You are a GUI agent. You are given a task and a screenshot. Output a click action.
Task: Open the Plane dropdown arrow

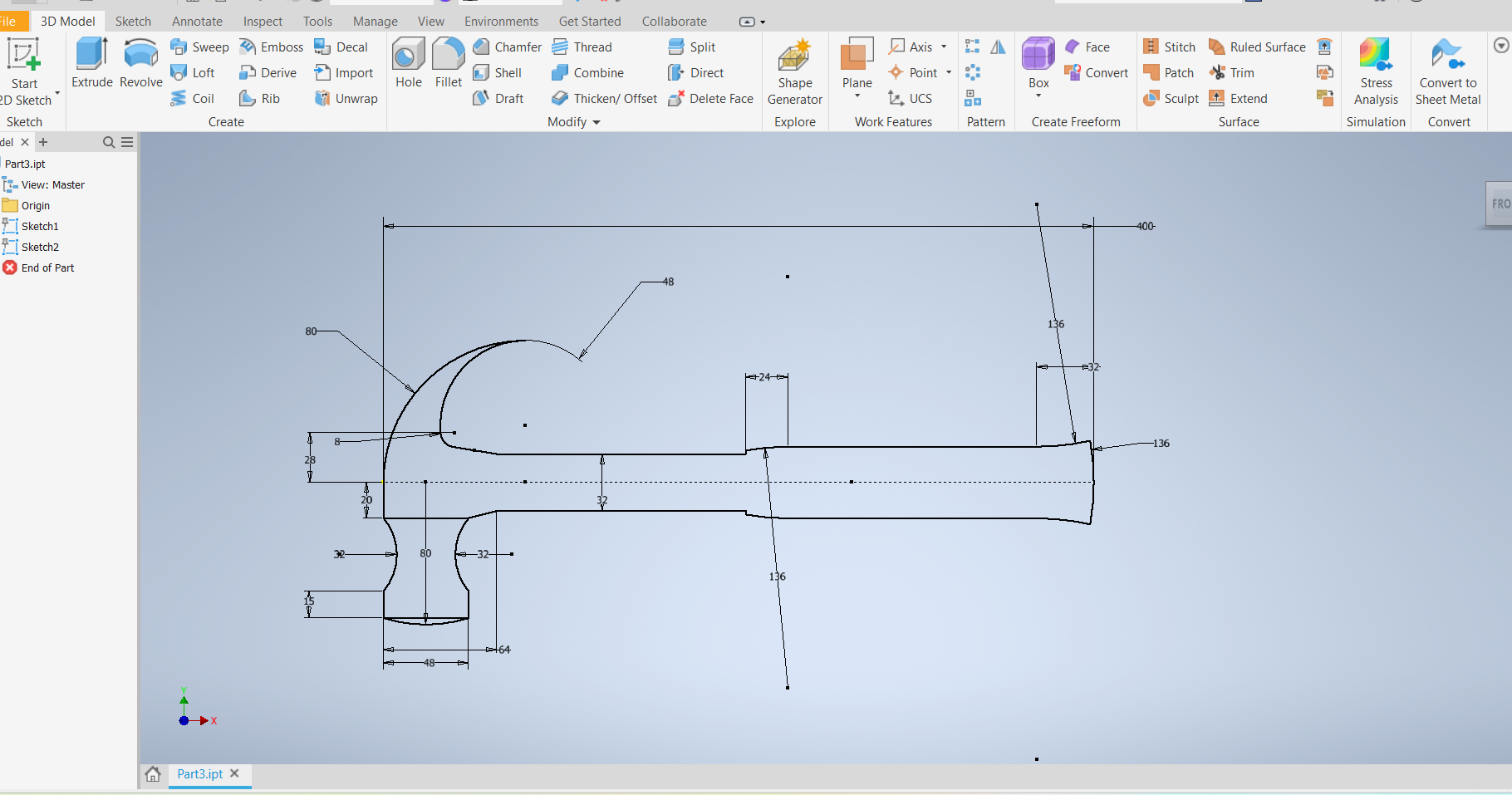[x=857, y=96]
